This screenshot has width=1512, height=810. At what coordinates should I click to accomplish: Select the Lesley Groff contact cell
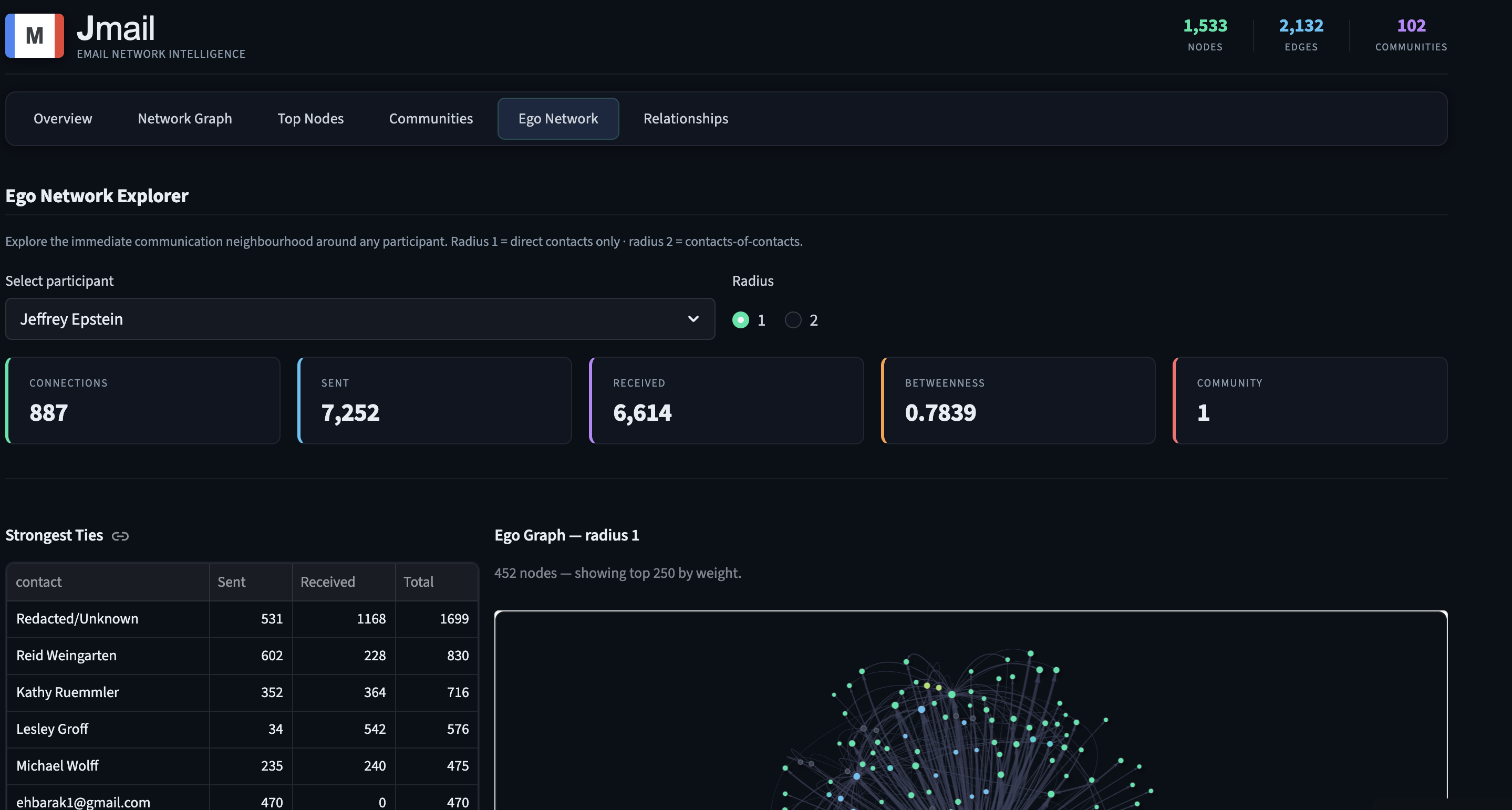click(108, 729)
